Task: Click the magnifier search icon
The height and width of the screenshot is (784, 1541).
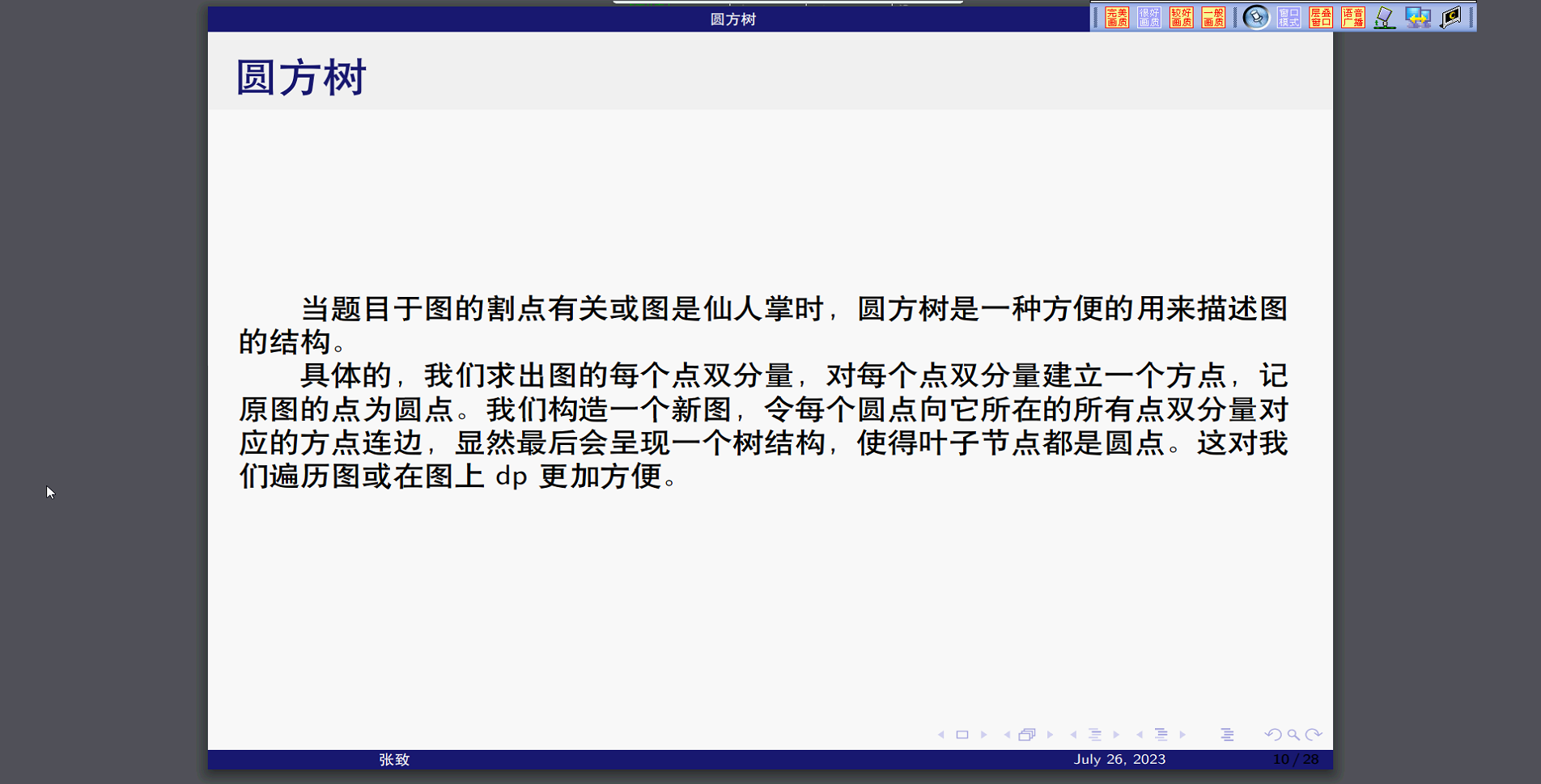Action: pos(1293,735)
